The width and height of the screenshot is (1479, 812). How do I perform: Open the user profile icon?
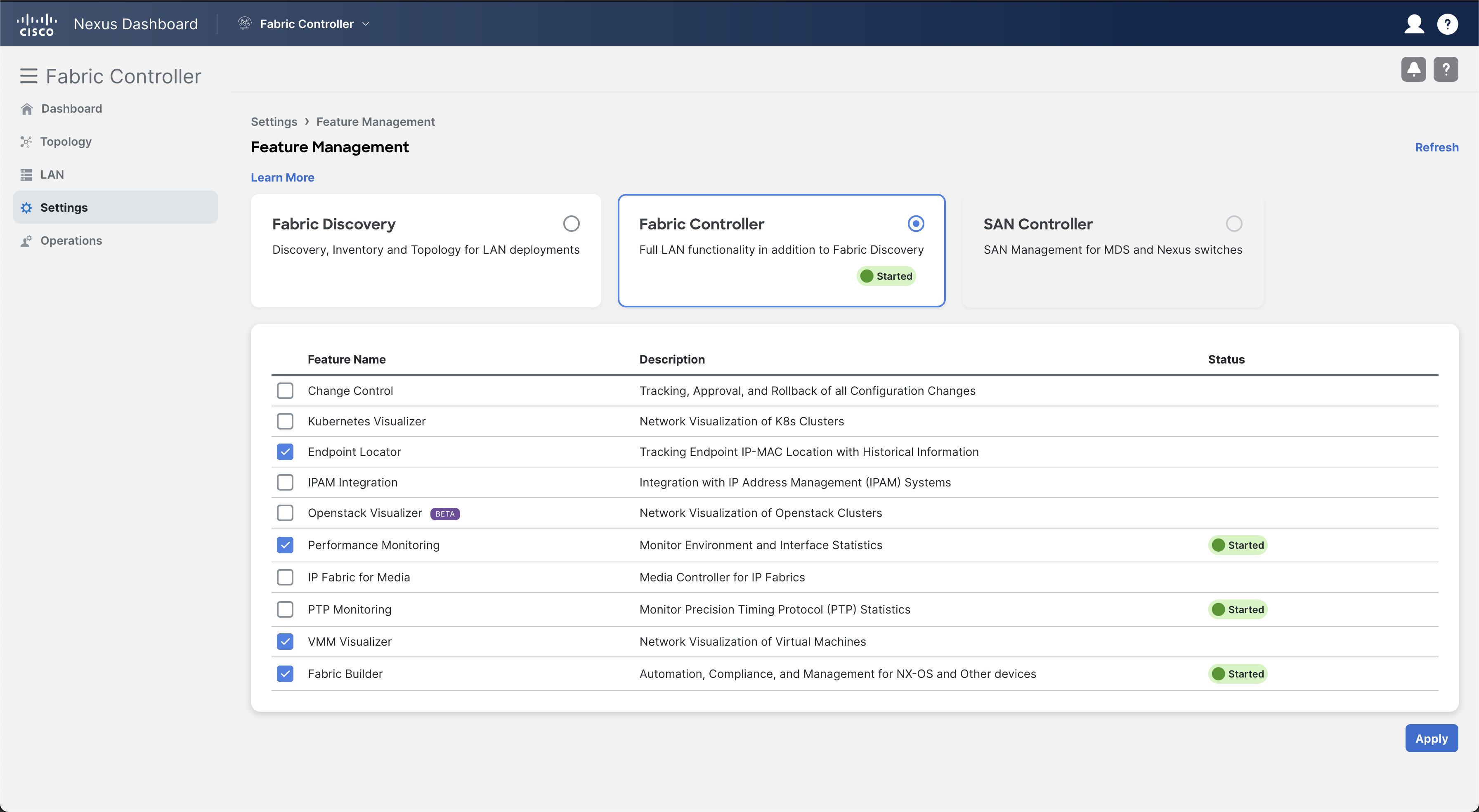pyautogui.click(x=1413, y=24)
